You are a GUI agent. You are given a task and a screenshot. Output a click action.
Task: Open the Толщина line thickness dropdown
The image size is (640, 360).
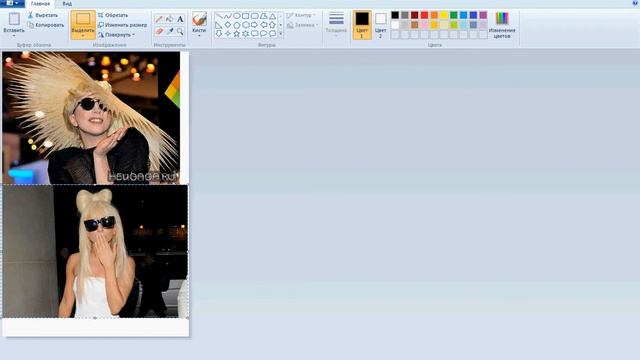[x=336, y=24]
